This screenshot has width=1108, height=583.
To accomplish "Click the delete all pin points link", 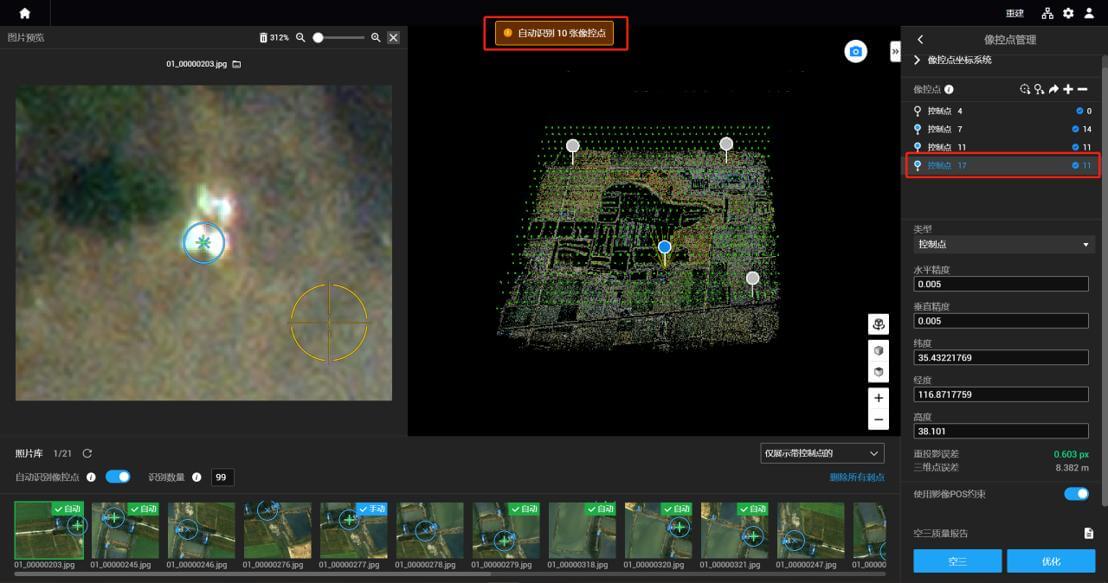I will (856, 478).
